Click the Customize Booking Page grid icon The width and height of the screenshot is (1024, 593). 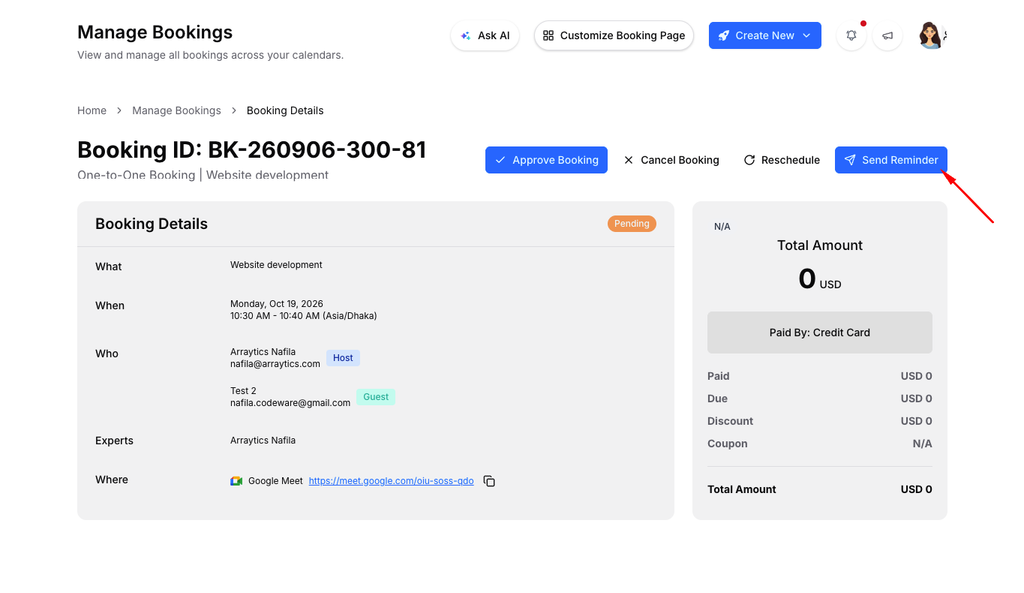[549, 36]
